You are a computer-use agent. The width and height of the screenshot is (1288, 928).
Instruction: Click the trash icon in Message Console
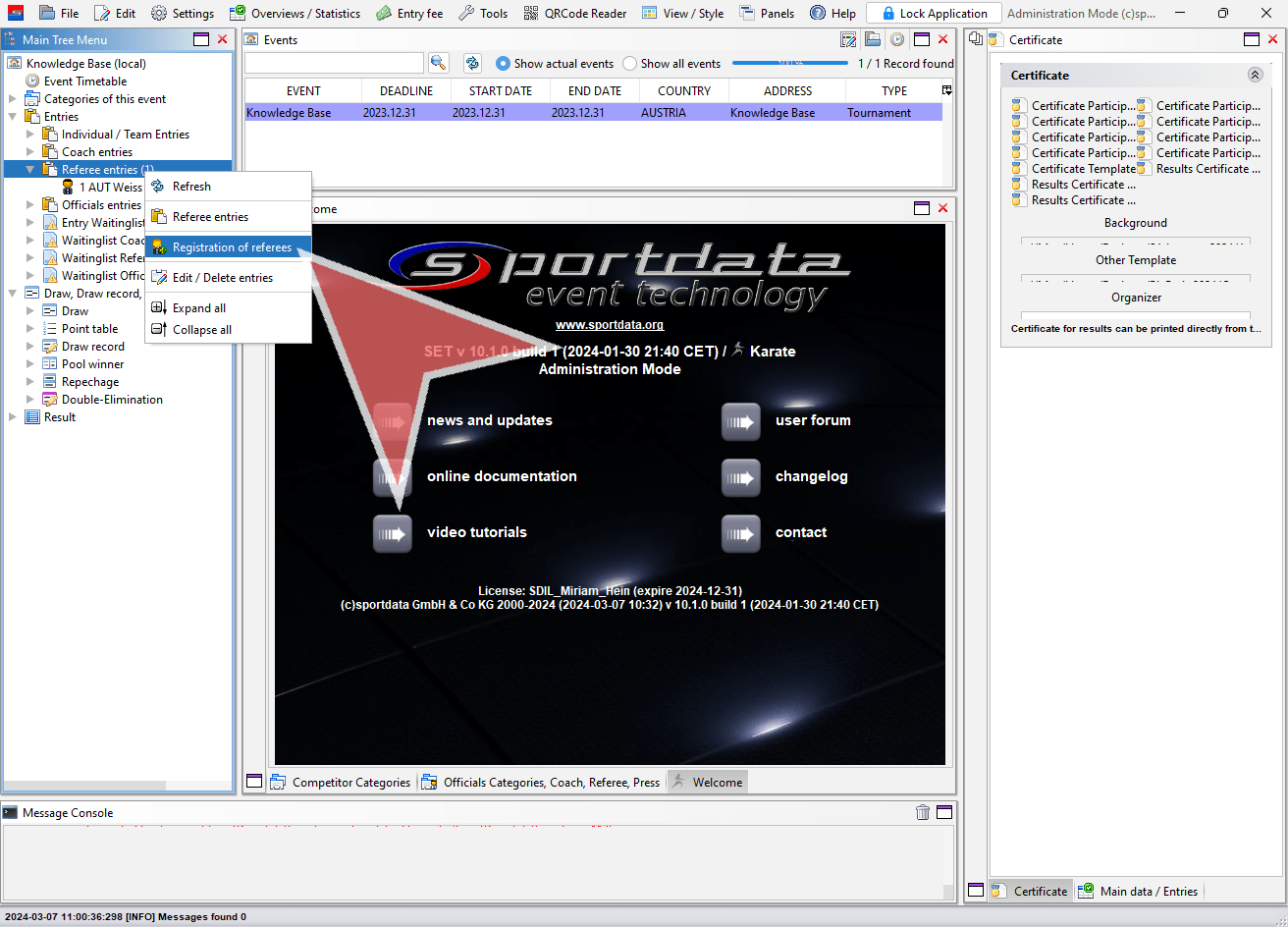(x=923, y=812)
